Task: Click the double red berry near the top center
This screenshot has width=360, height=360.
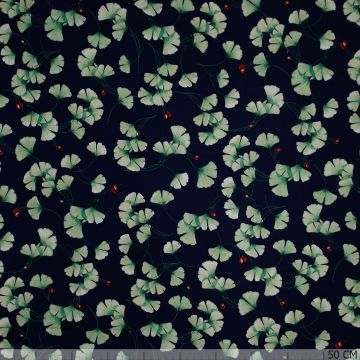Action: pyautogui.click(x=242, y=69)
